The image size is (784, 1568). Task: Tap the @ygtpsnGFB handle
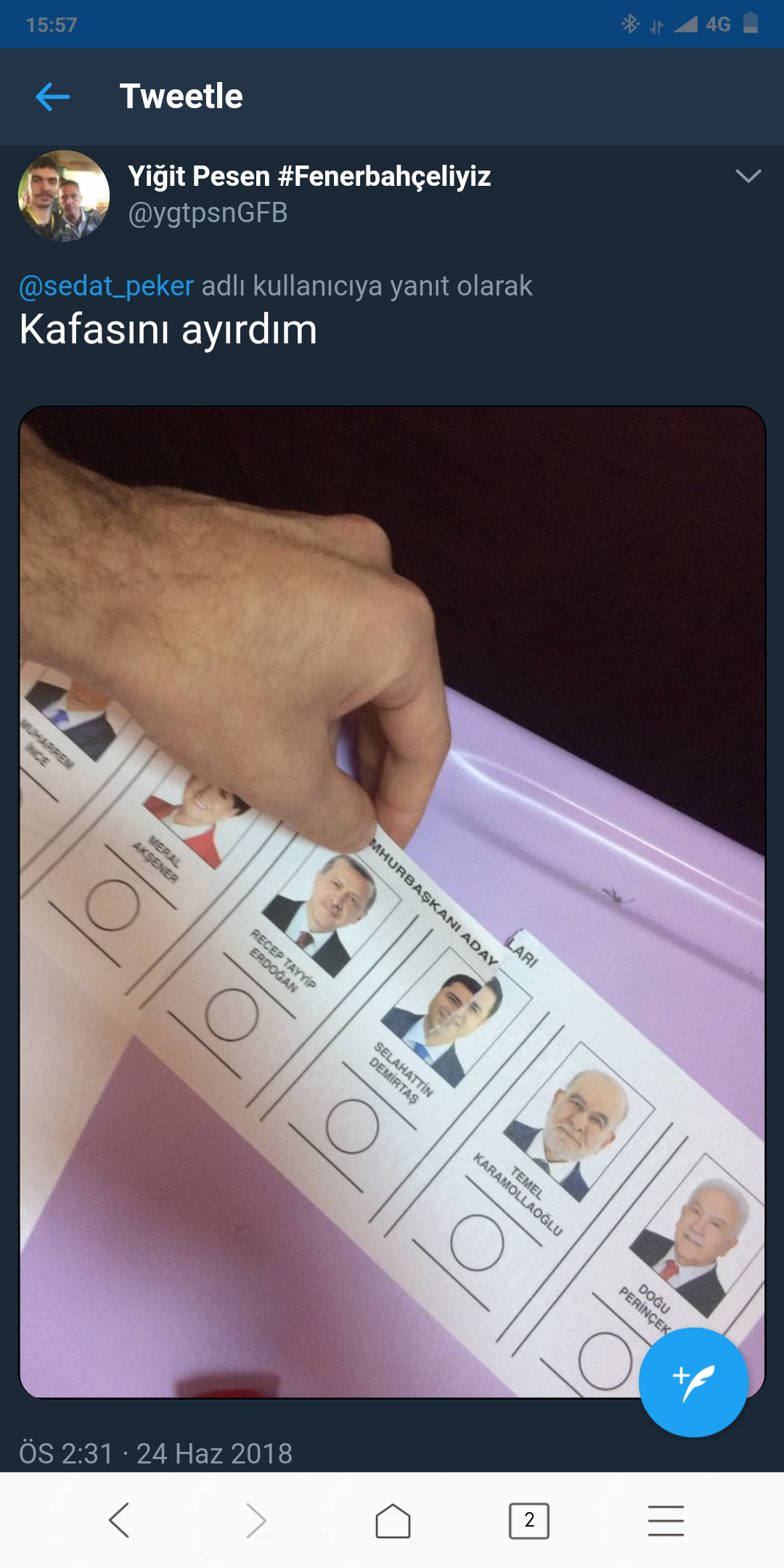pyautogui.click(x=208, y=213)
